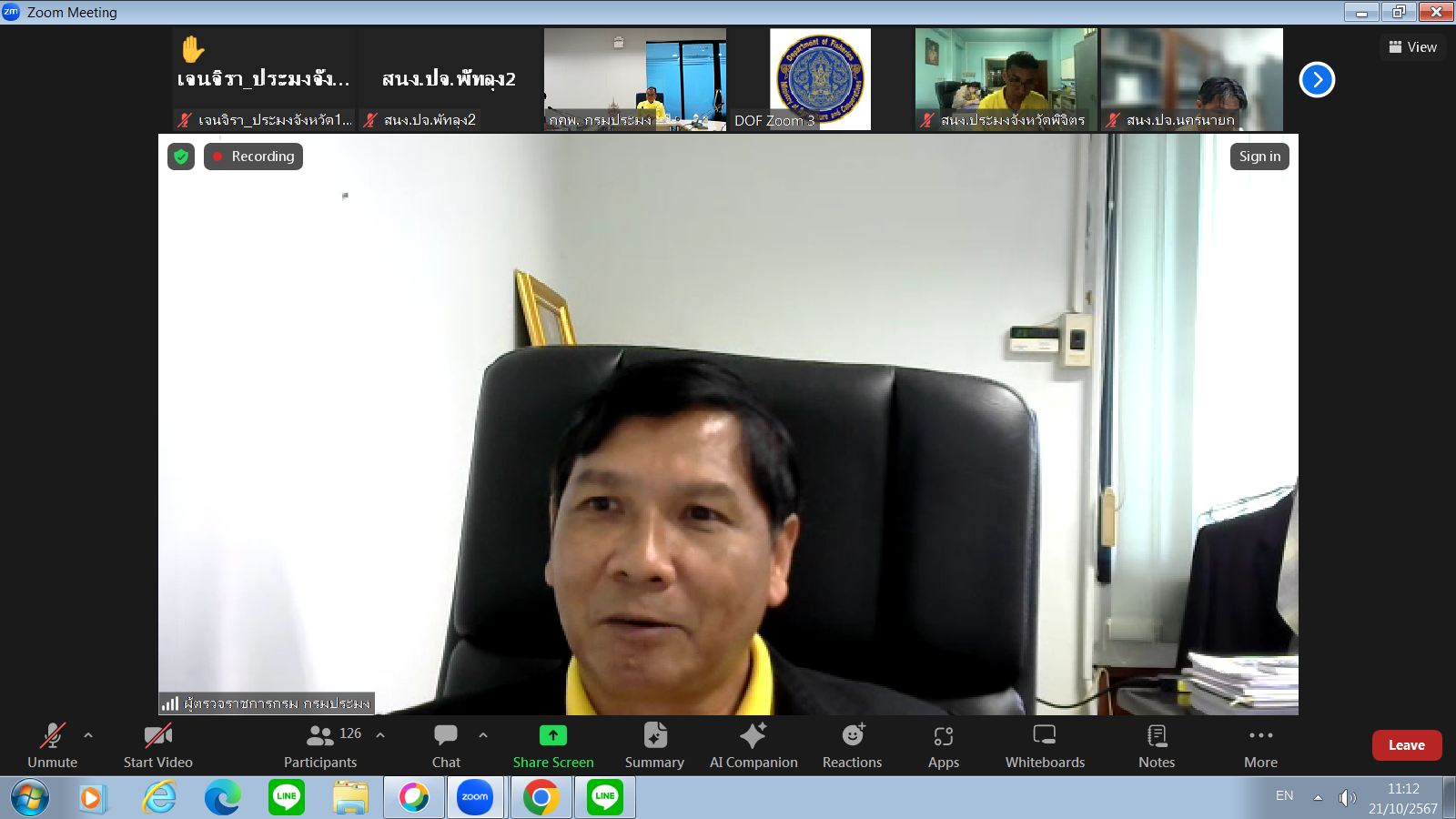Select the DOF Zoom 3 participant thumbnail

[820, 79]
